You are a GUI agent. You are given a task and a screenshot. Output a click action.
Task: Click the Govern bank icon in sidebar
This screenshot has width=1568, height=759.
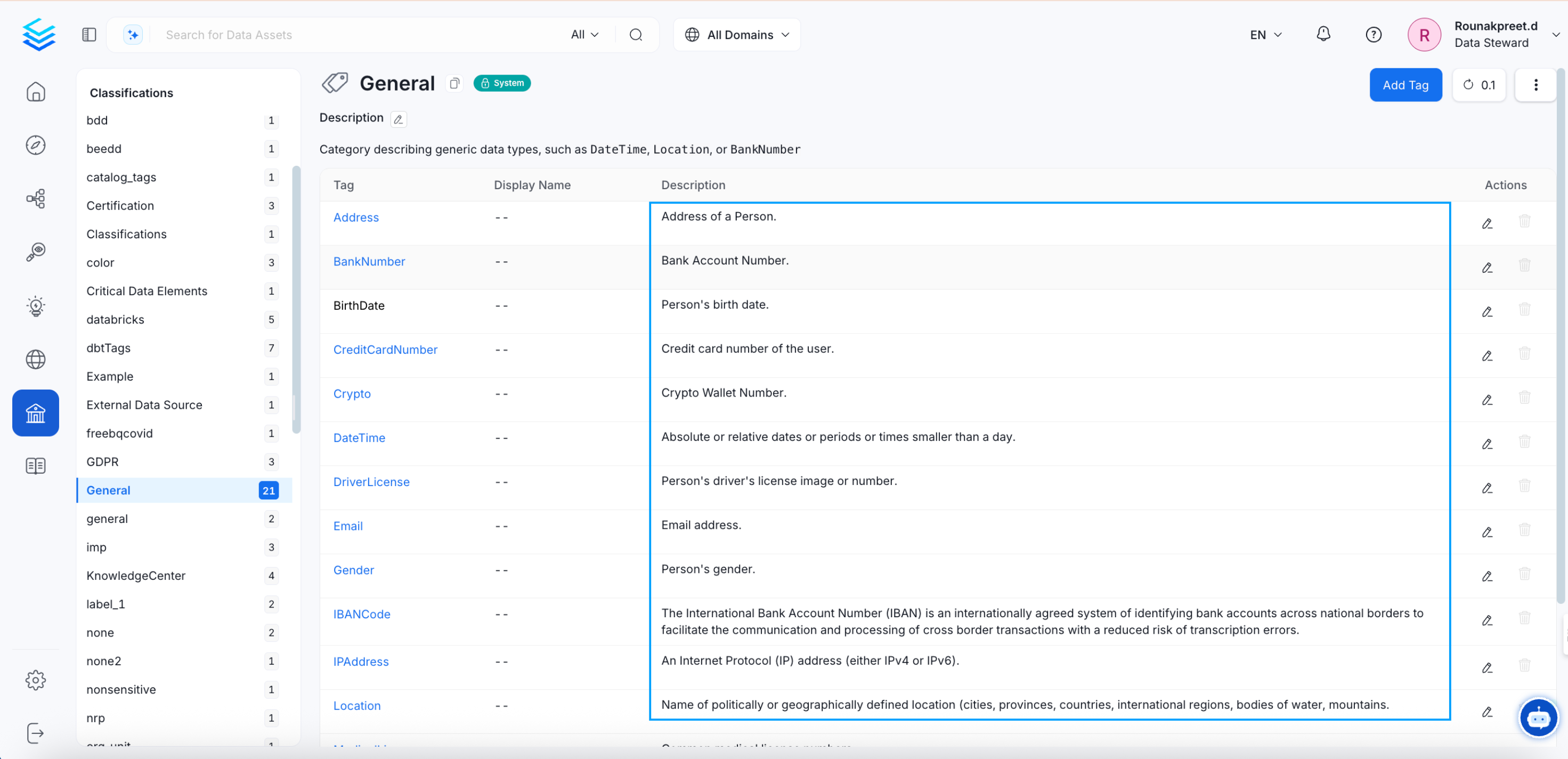point(35,413)
